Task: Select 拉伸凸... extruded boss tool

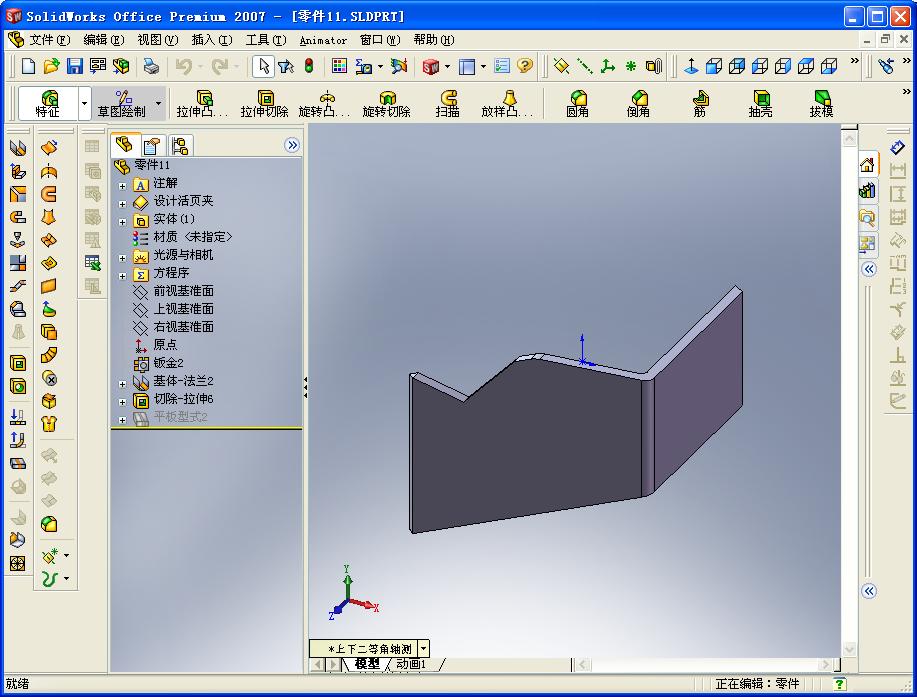Action: click(x=202, y=103)
